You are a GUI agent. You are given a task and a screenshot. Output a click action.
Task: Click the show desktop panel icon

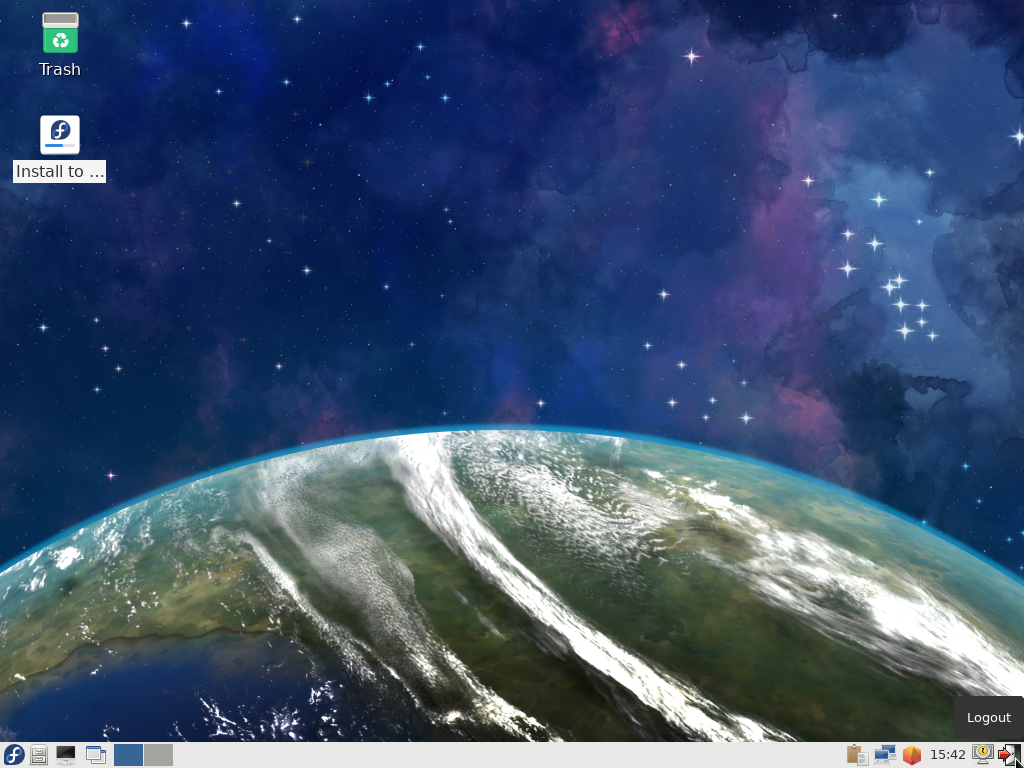pos(95,755)
